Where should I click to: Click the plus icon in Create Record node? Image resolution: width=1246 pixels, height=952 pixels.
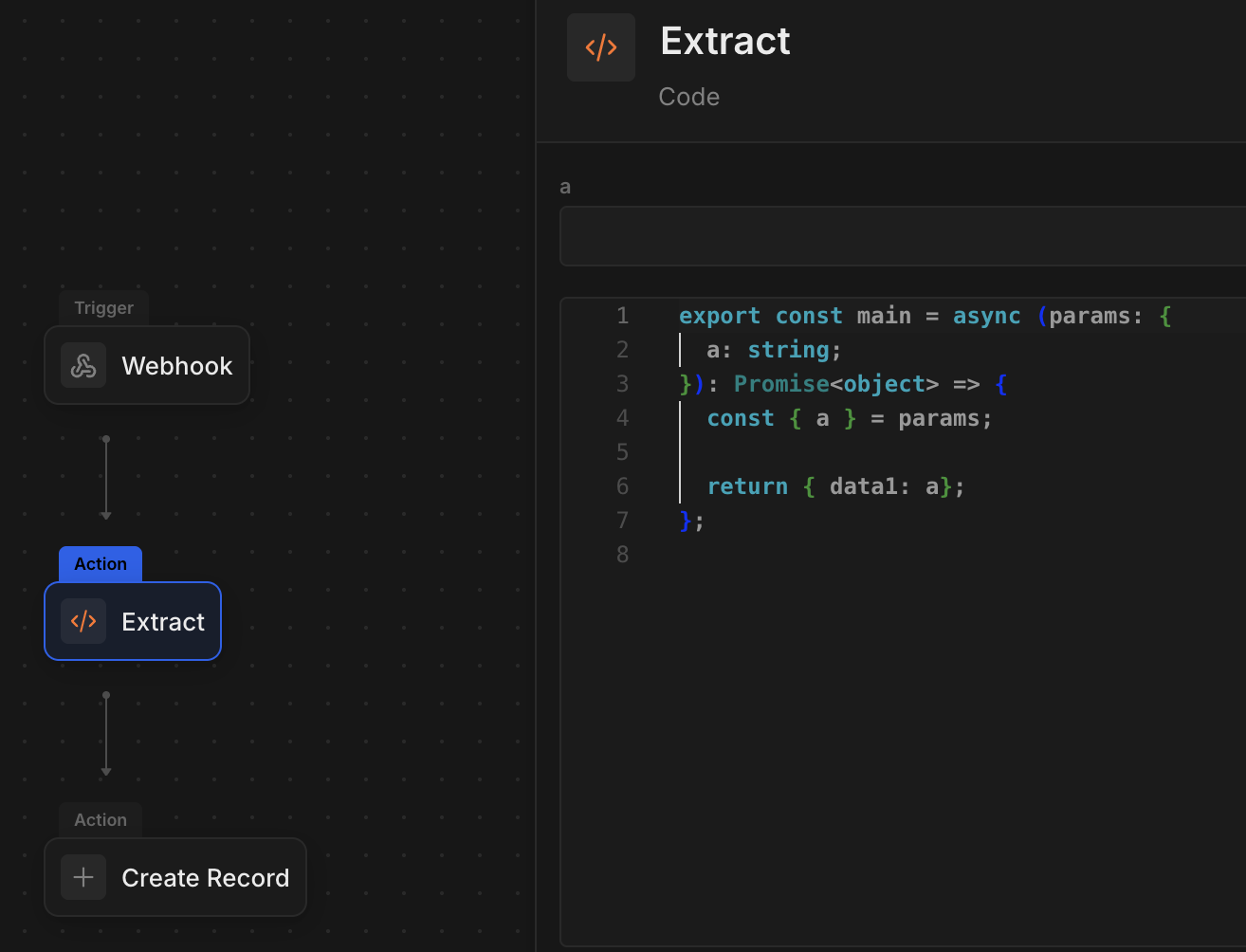tap(83, 878)
